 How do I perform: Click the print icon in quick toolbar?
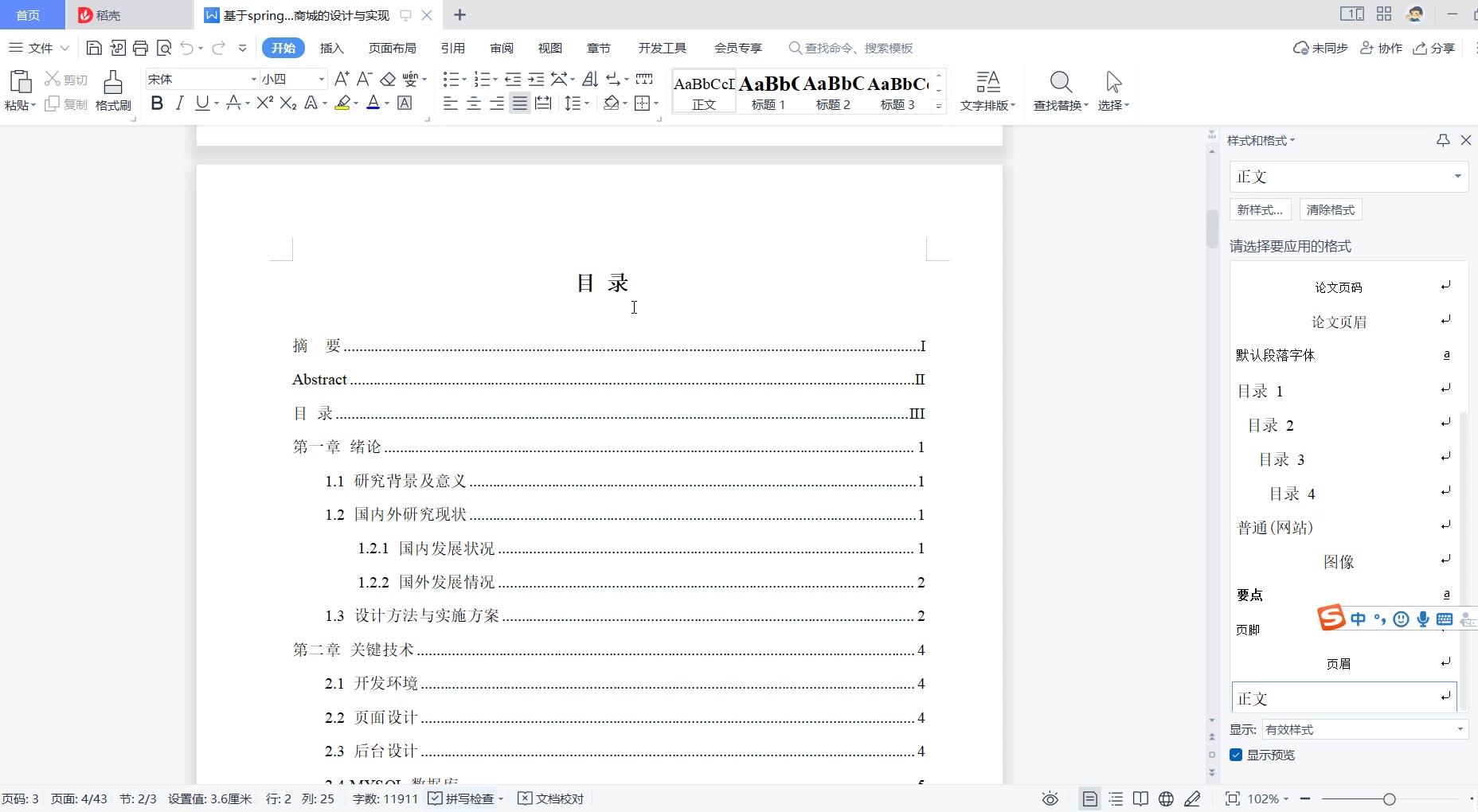pyautogui.click(x=141, y=49)
